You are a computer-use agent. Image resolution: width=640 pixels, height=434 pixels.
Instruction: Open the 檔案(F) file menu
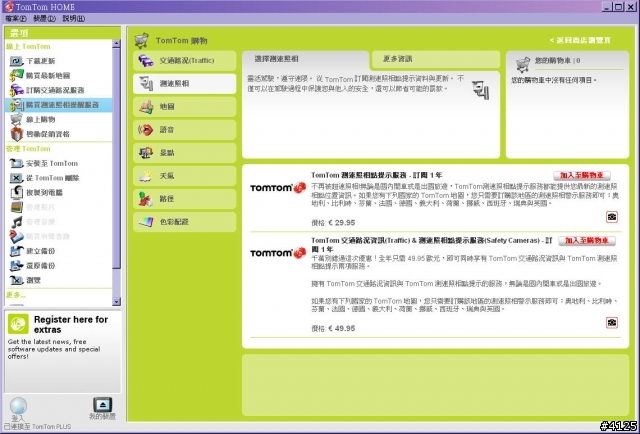tap(16, 18)
